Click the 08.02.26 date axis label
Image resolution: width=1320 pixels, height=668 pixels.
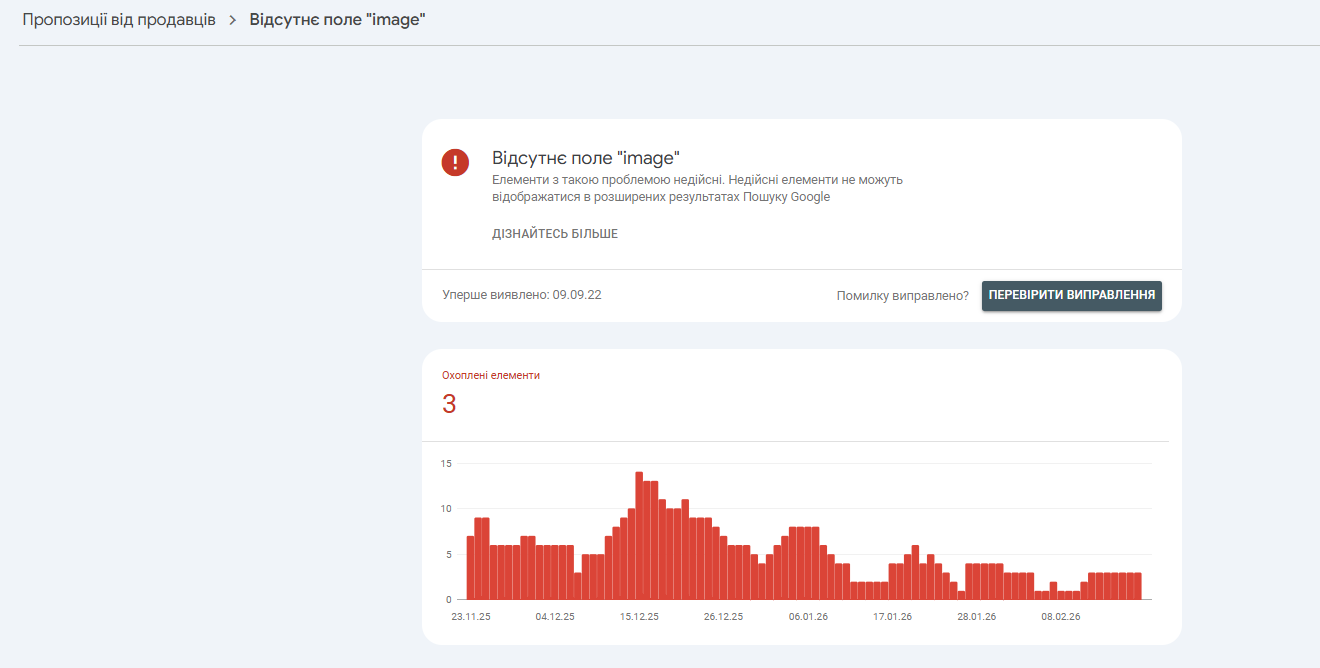coord(1060,617)
